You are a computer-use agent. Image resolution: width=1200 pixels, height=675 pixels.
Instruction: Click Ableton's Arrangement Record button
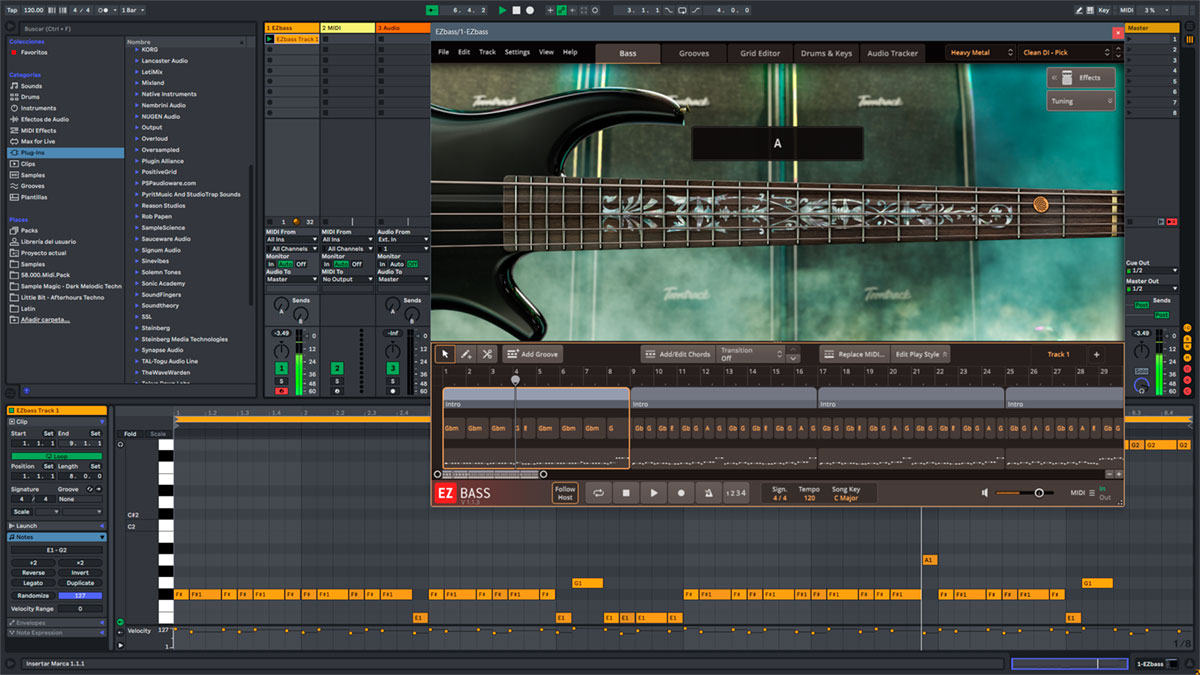click(530, 10)
